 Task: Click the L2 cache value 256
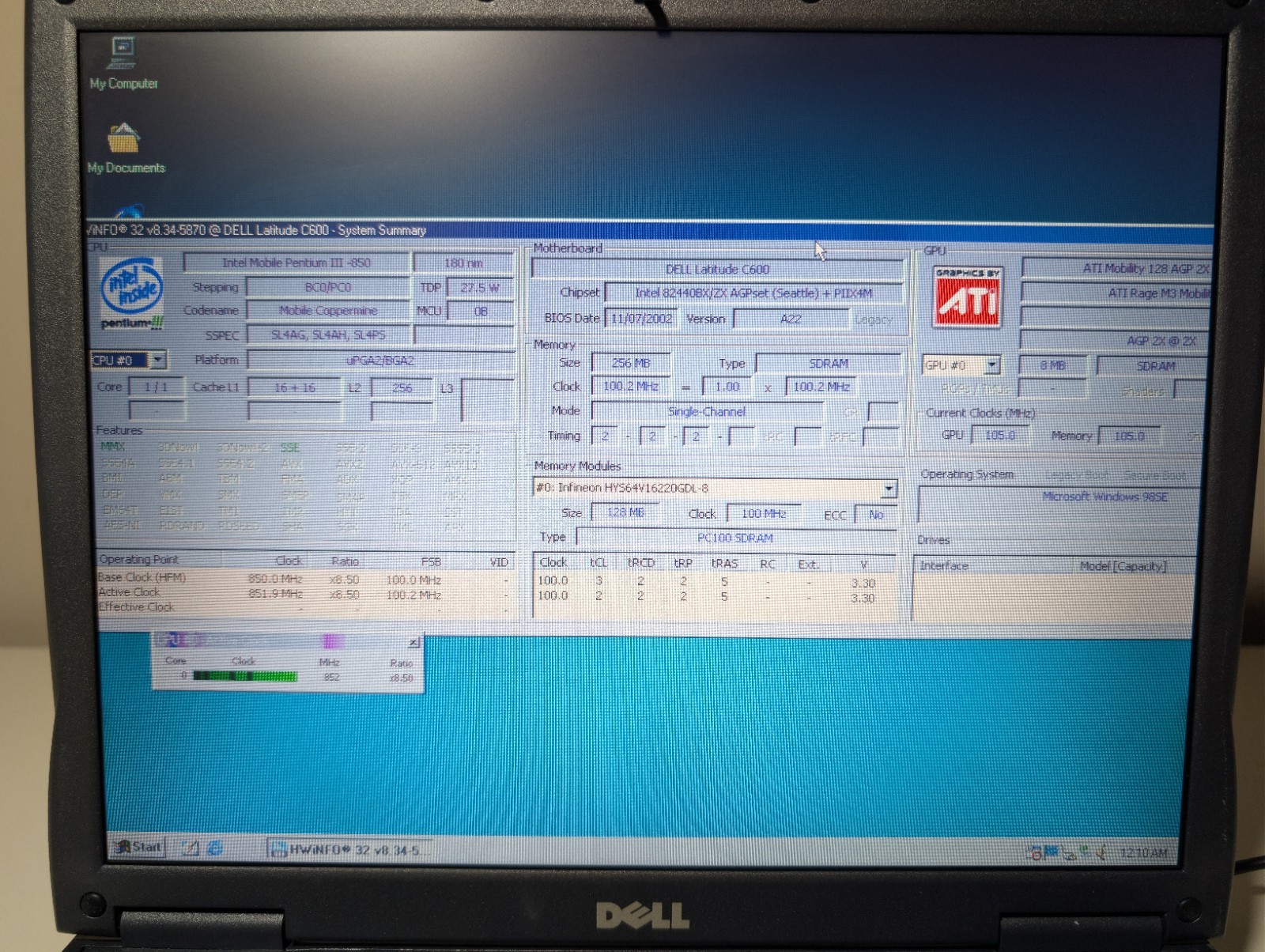(x=402, y=388)
